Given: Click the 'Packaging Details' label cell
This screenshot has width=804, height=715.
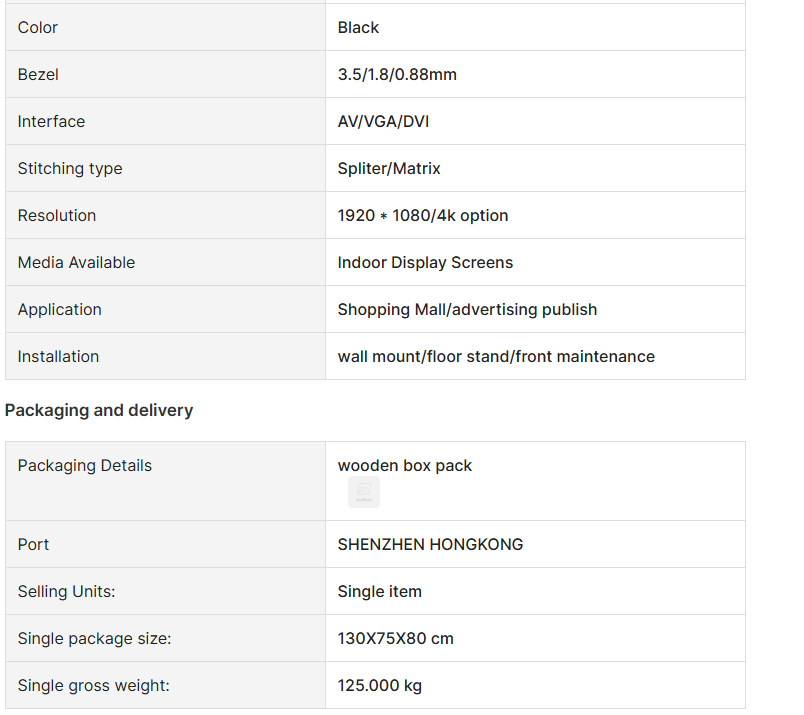Looking at the screenshot, I should (x=85, y=465).
